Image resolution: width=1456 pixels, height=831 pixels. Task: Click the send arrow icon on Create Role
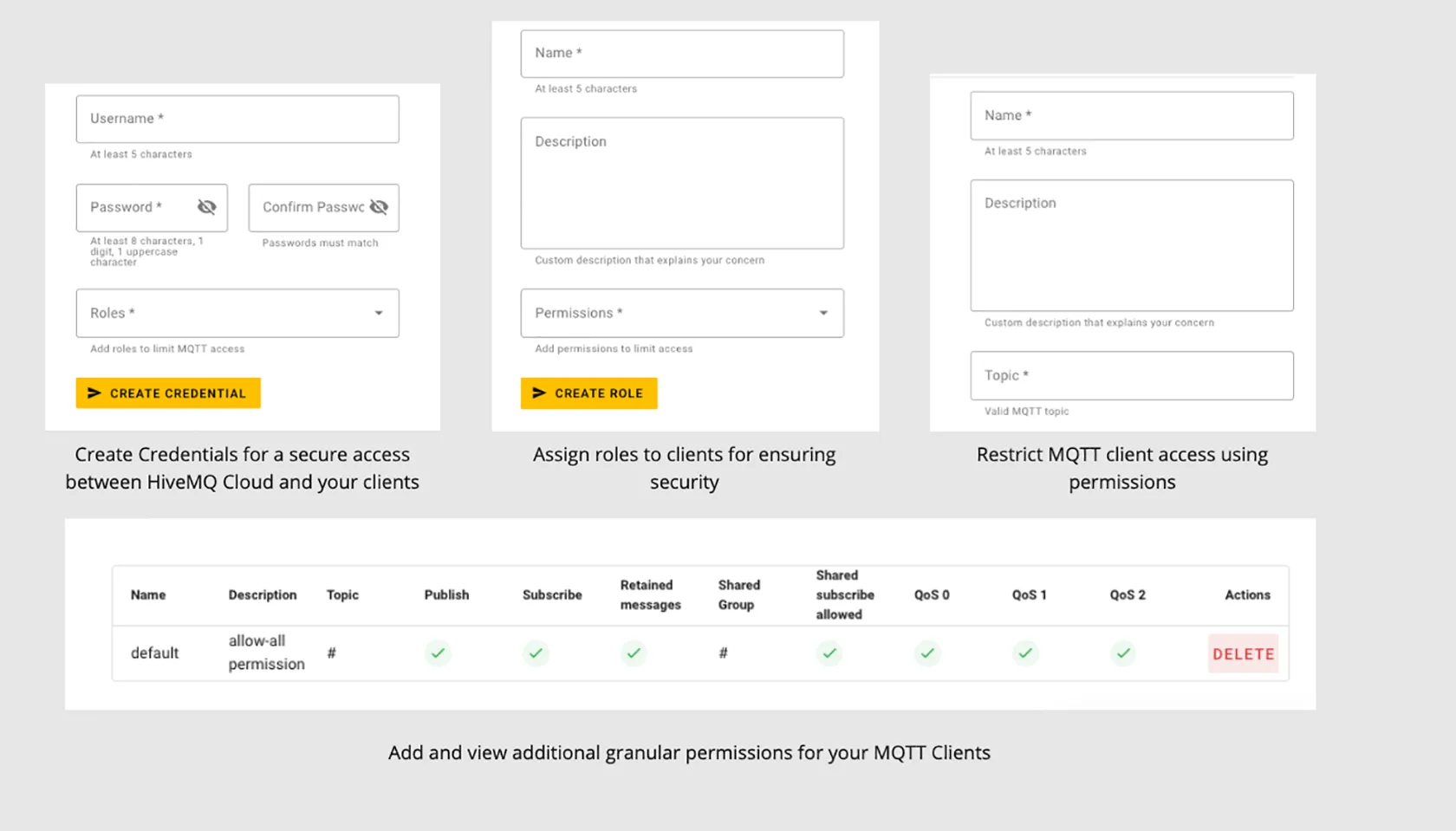pos(539,393)
